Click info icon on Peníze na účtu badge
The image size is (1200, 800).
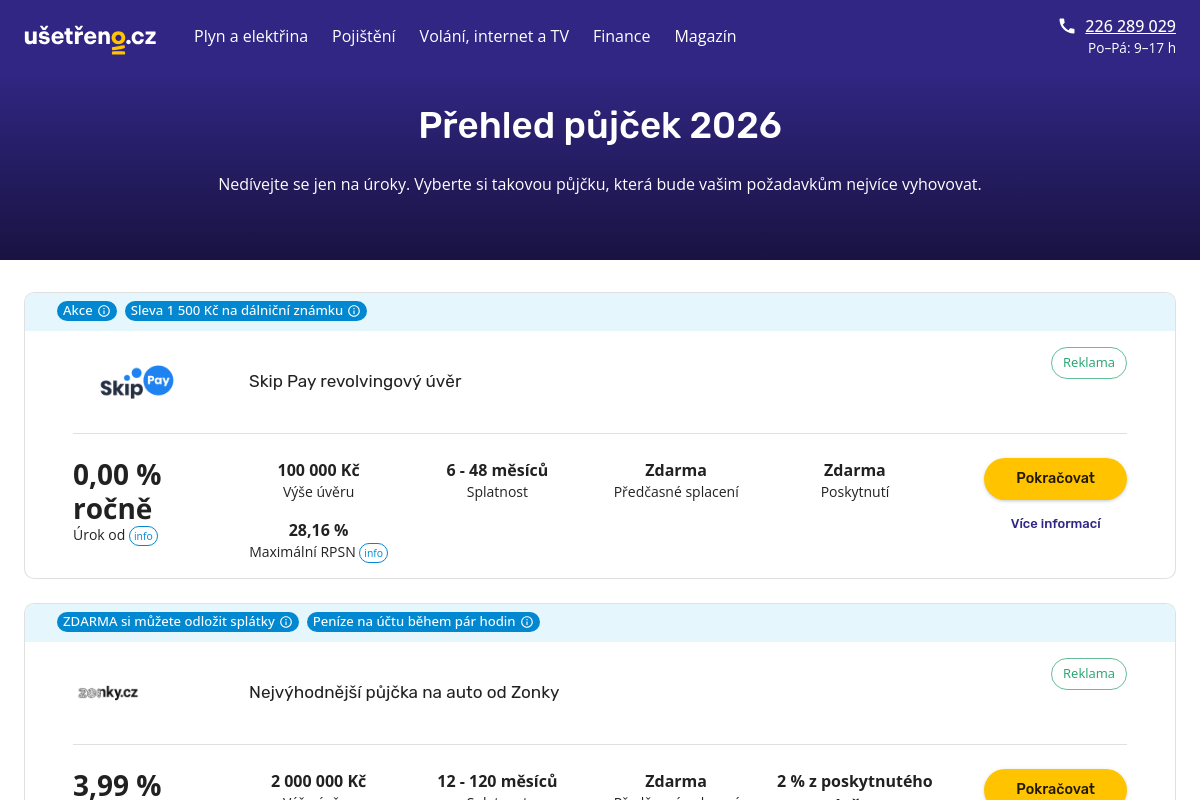point(527,622)
